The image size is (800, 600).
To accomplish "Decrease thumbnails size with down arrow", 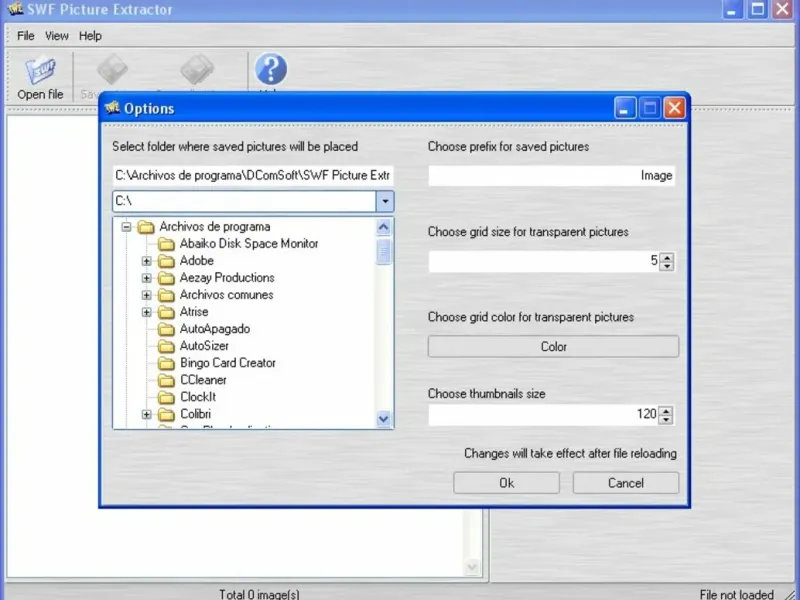I will pyautogui.click(x=666, y=419).
